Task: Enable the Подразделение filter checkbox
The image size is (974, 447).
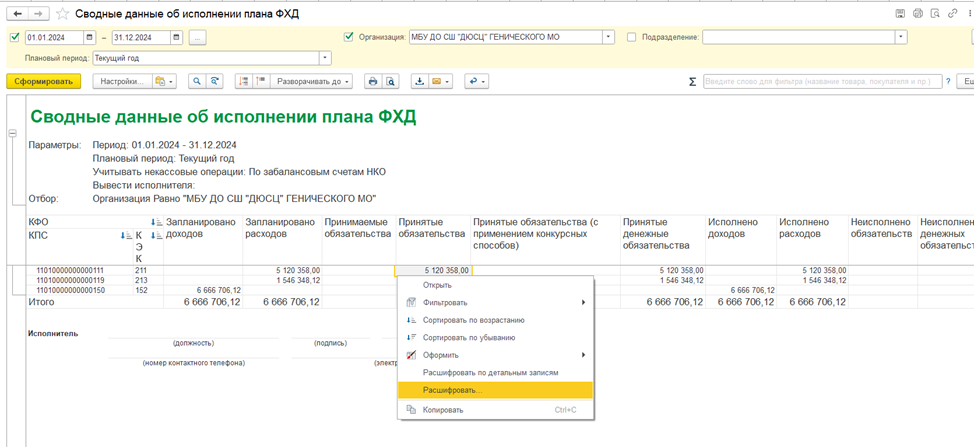Action: click(632, 37)
